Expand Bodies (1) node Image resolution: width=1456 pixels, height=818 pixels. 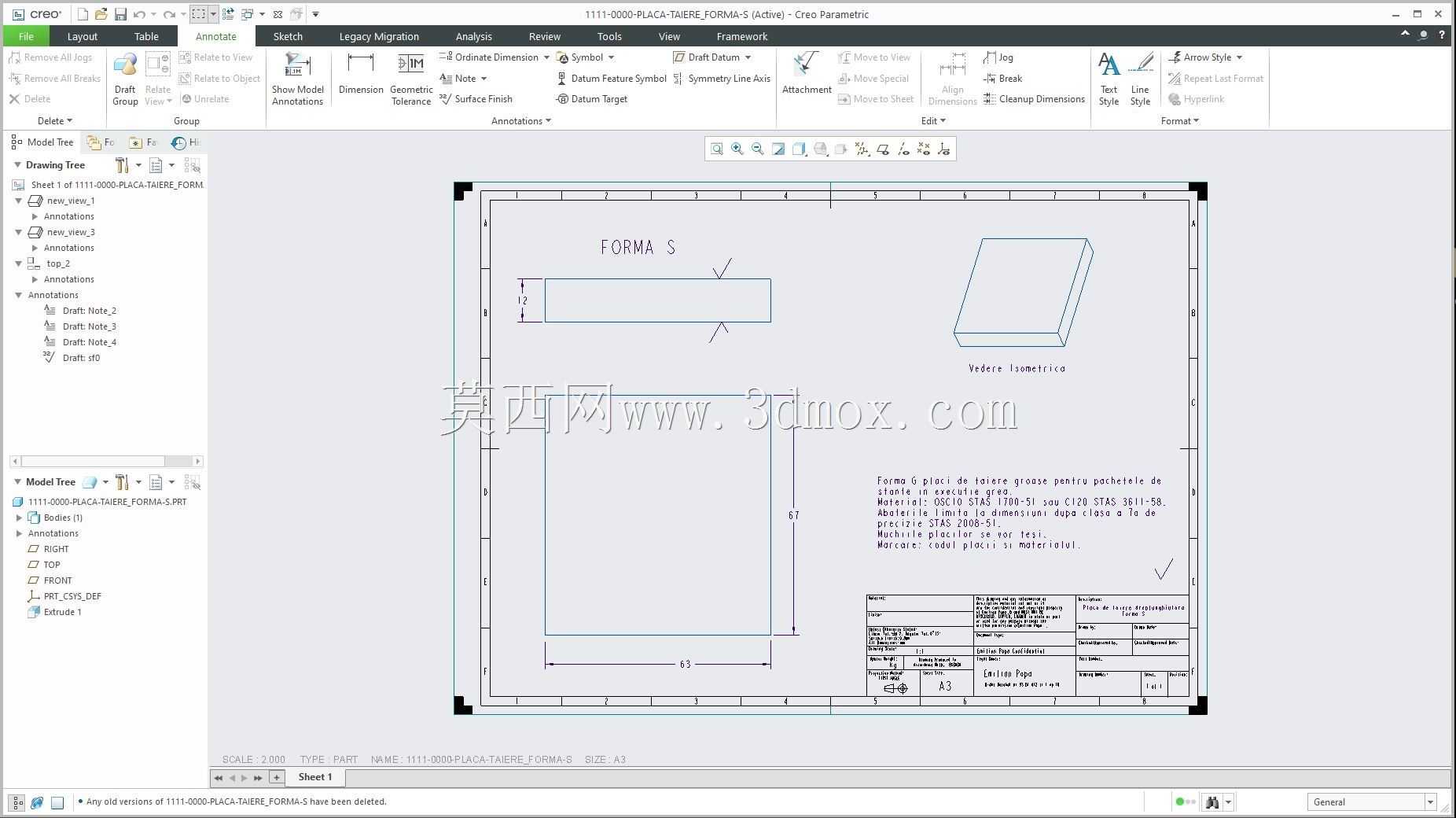coord(19,518)
